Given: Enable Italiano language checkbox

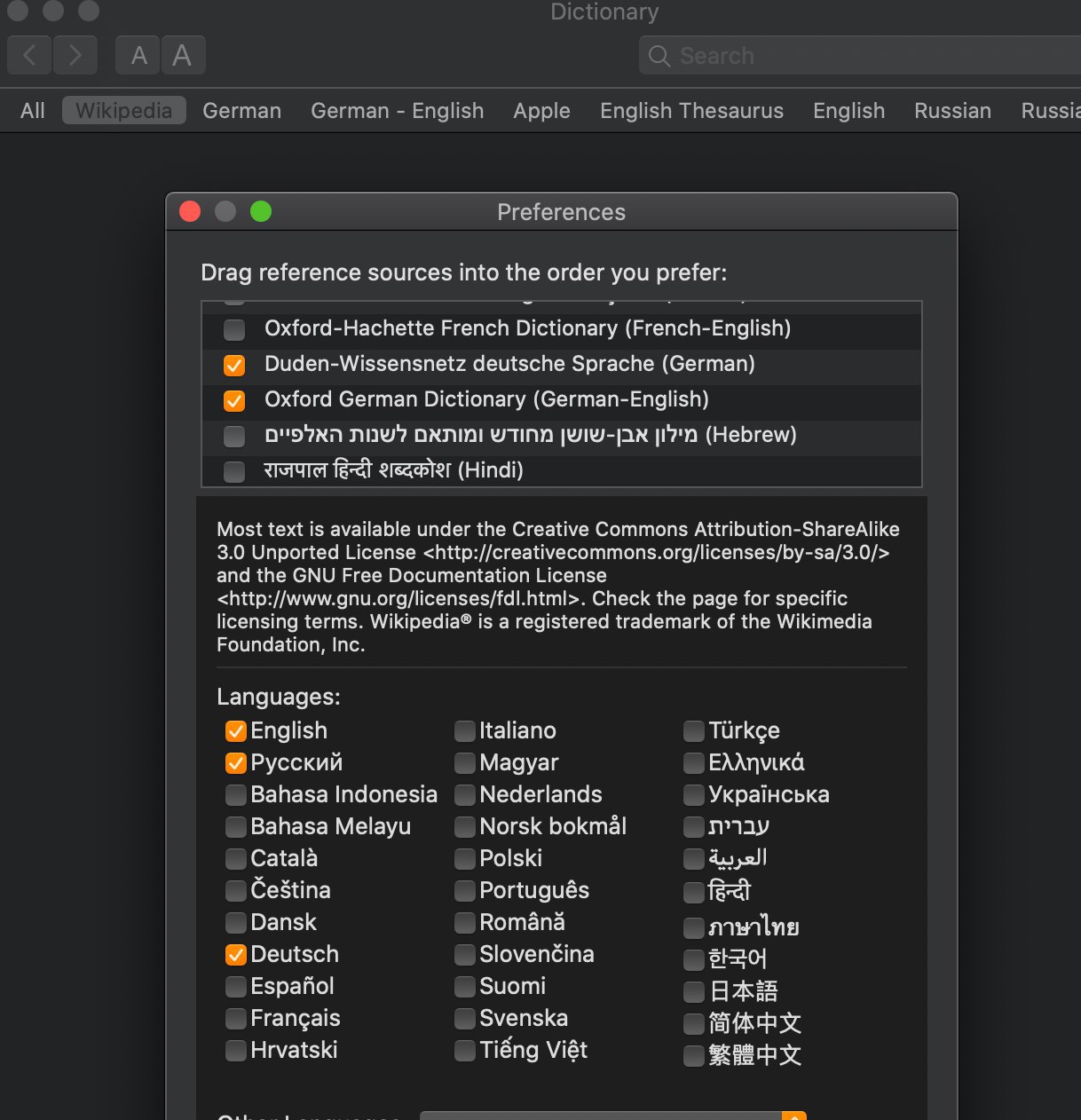Looking at the screenshot, I should click(x=465, y=731).
